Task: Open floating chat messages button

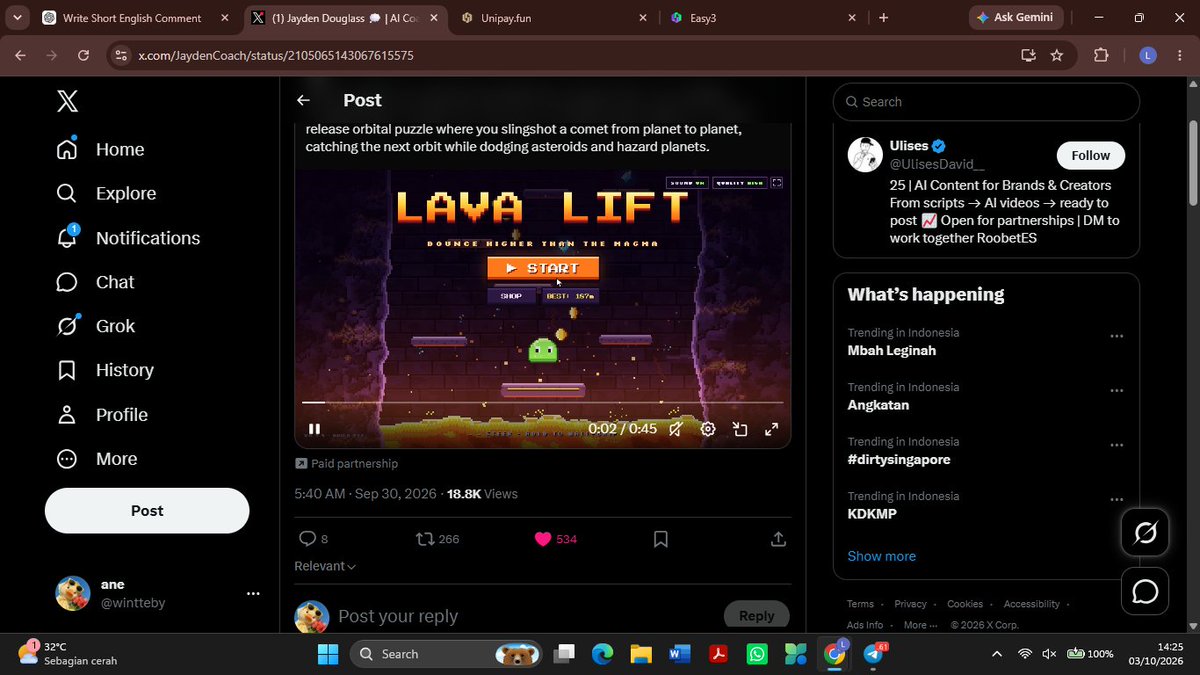Action: pos(1145,592)
